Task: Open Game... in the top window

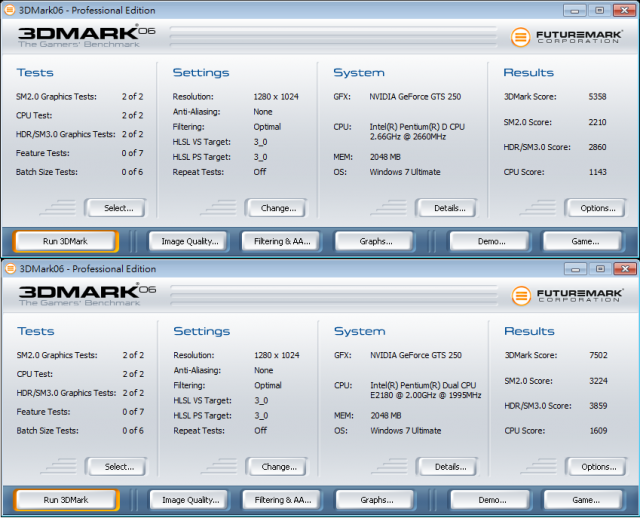Action: [x=584, y=241]
